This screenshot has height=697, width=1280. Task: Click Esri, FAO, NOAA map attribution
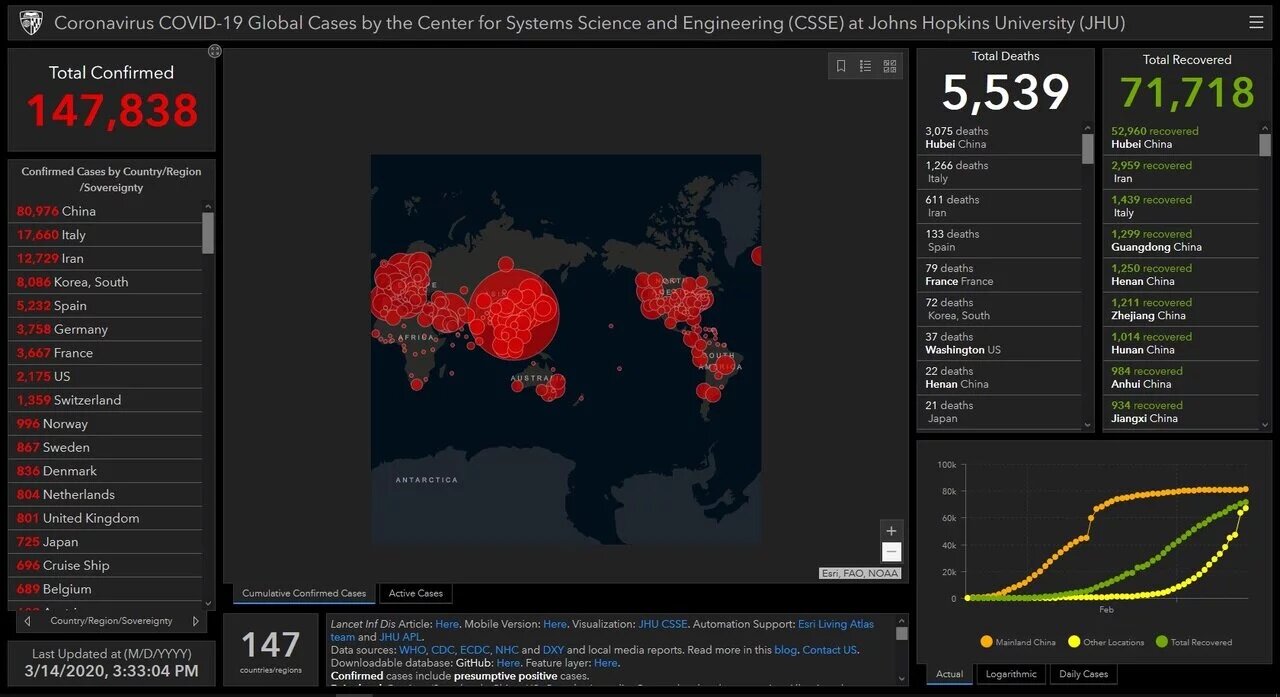coord(860,573)
